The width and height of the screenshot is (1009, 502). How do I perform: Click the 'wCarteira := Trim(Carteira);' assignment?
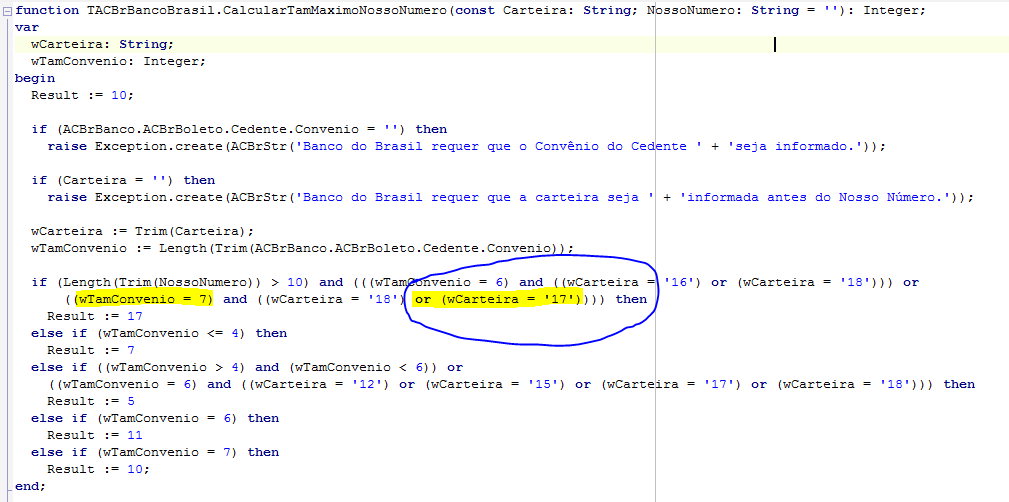pyautogui.click(x=143, y=231)
